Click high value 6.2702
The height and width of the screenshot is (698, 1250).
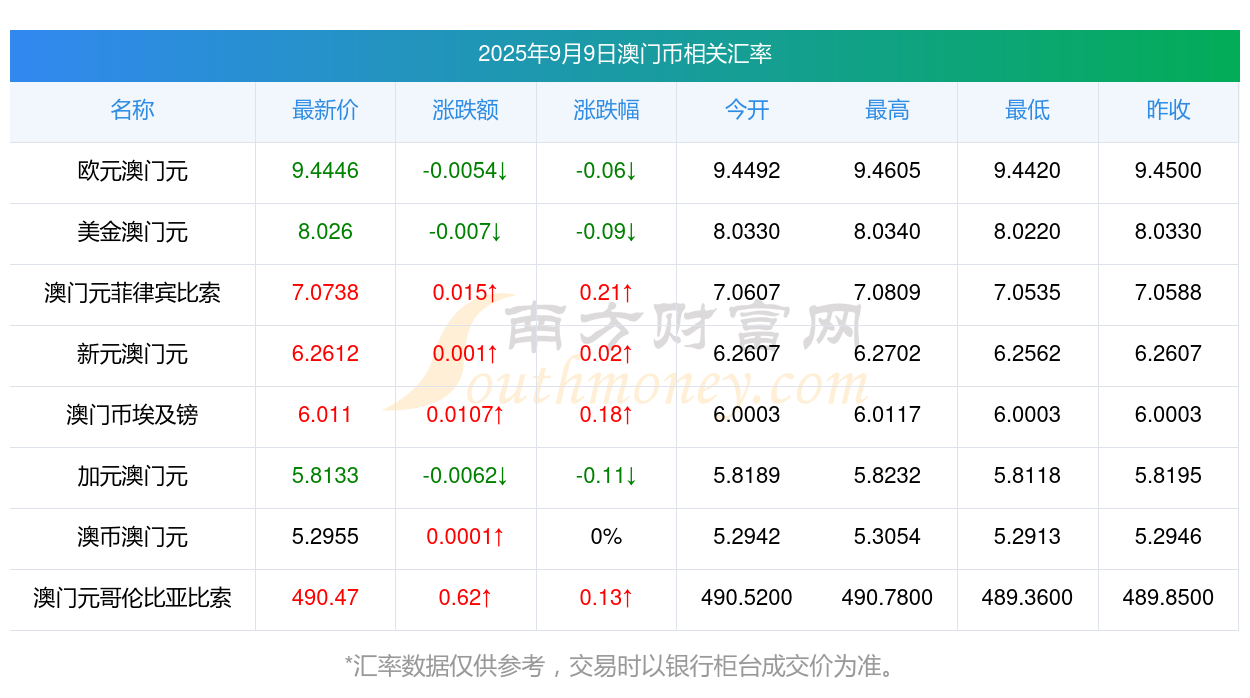[x=887, y=354]
